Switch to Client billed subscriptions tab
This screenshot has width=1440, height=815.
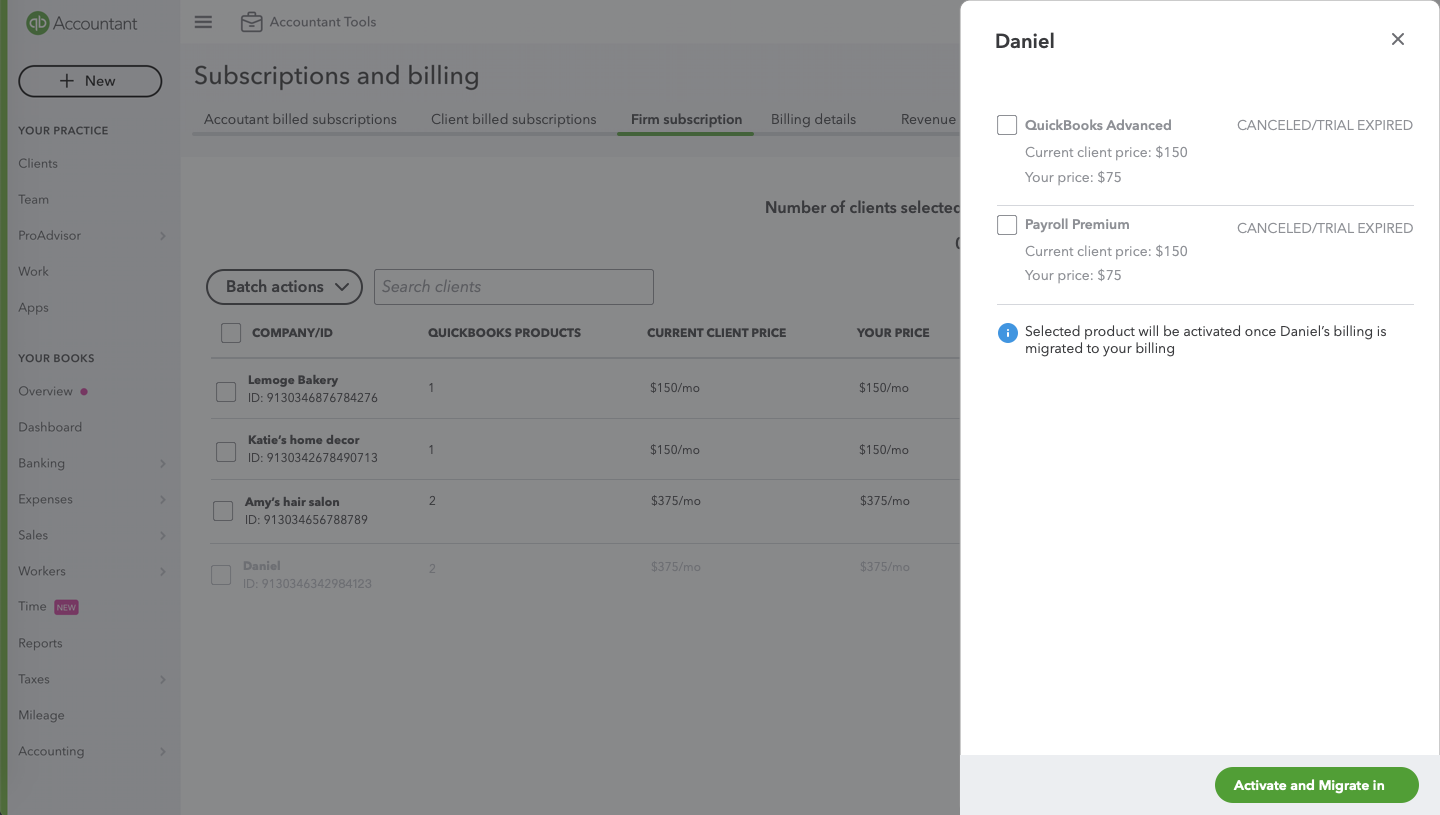click(x=514, y=119)
